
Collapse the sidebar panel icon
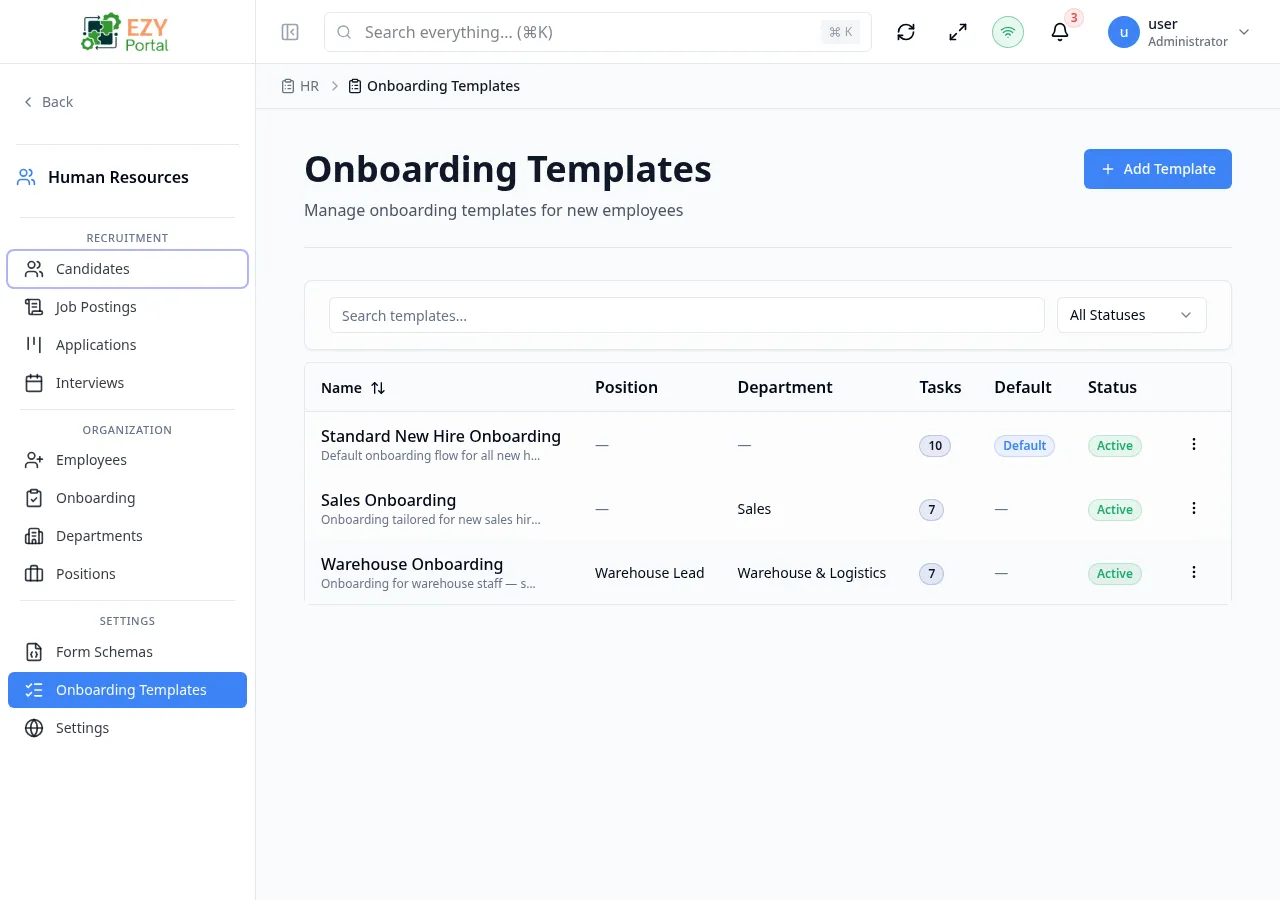pyautogui.click(x=290, y=32)
